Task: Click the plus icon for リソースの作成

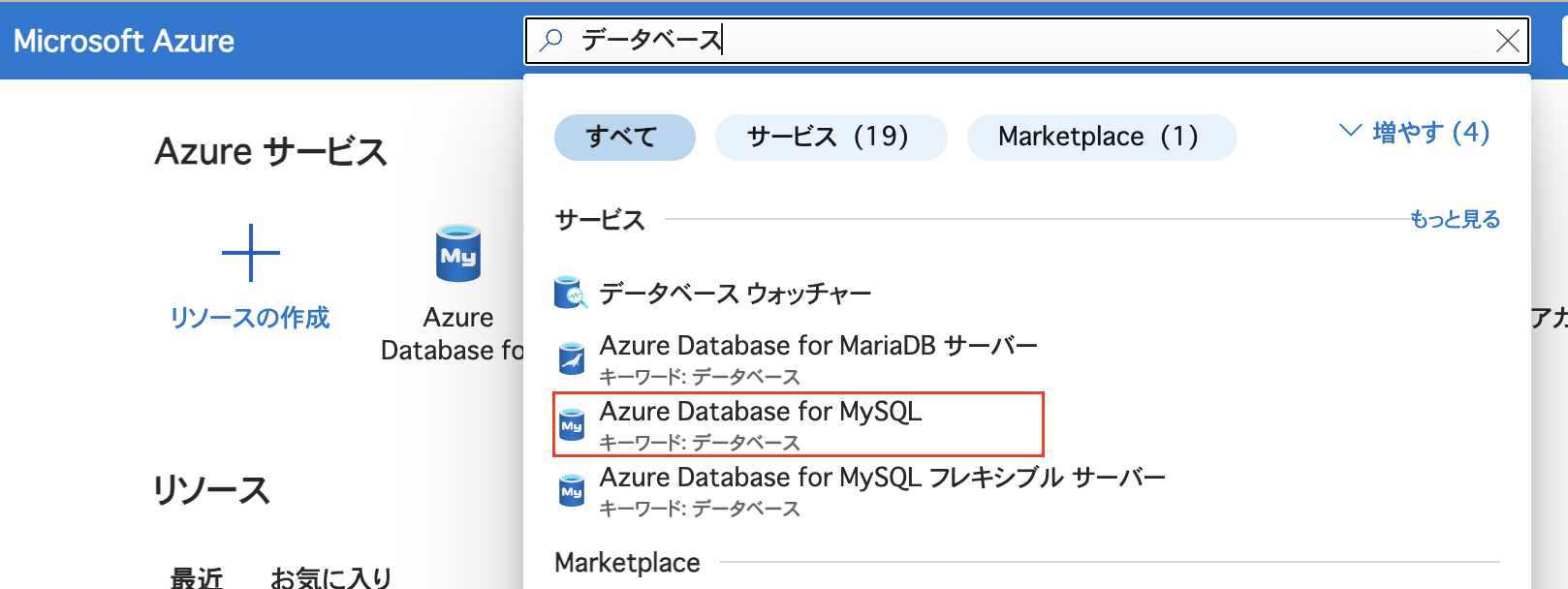Action: click(251, 253)
